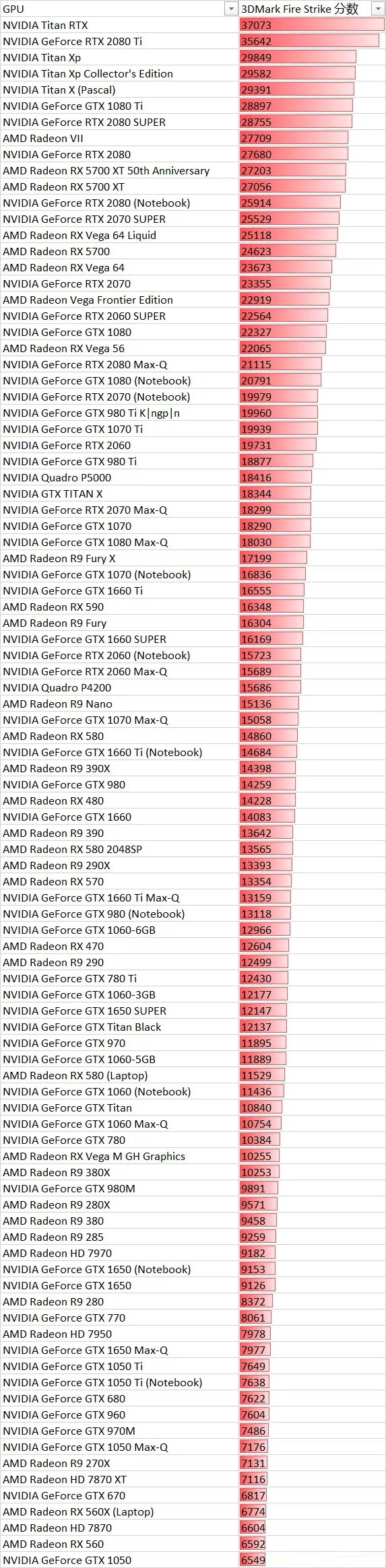Click the NVIDIA Quadro P5000 cell
This screenshot has width=386, height=1568.
click(x=120, y=477)
